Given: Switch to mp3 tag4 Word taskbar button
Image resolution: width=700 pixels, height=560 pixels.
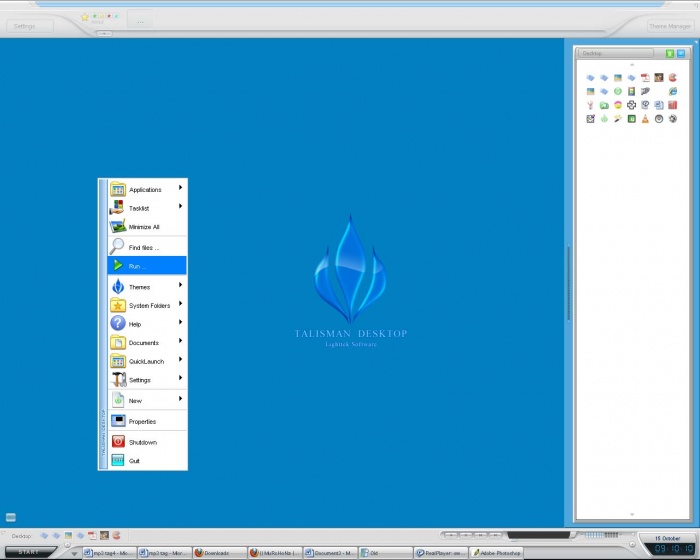Looking at the screenshot, I should (109, 553).
